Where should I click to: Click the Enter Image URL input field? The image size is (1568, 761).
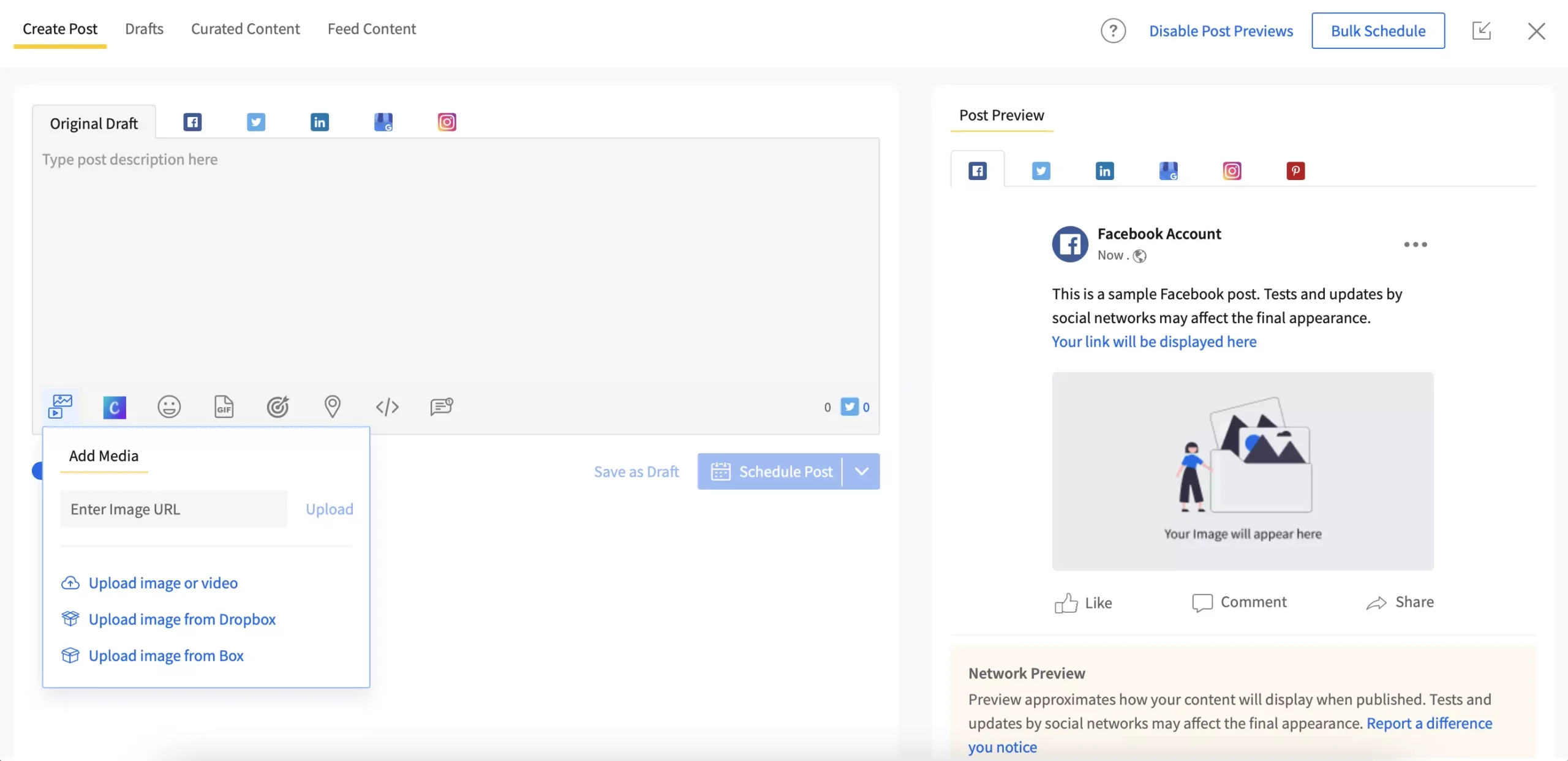173,509
